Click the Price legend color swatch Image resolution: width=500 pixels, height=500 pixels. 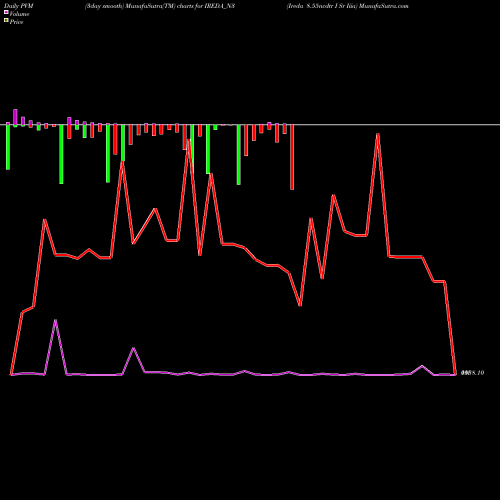point(6,21)
